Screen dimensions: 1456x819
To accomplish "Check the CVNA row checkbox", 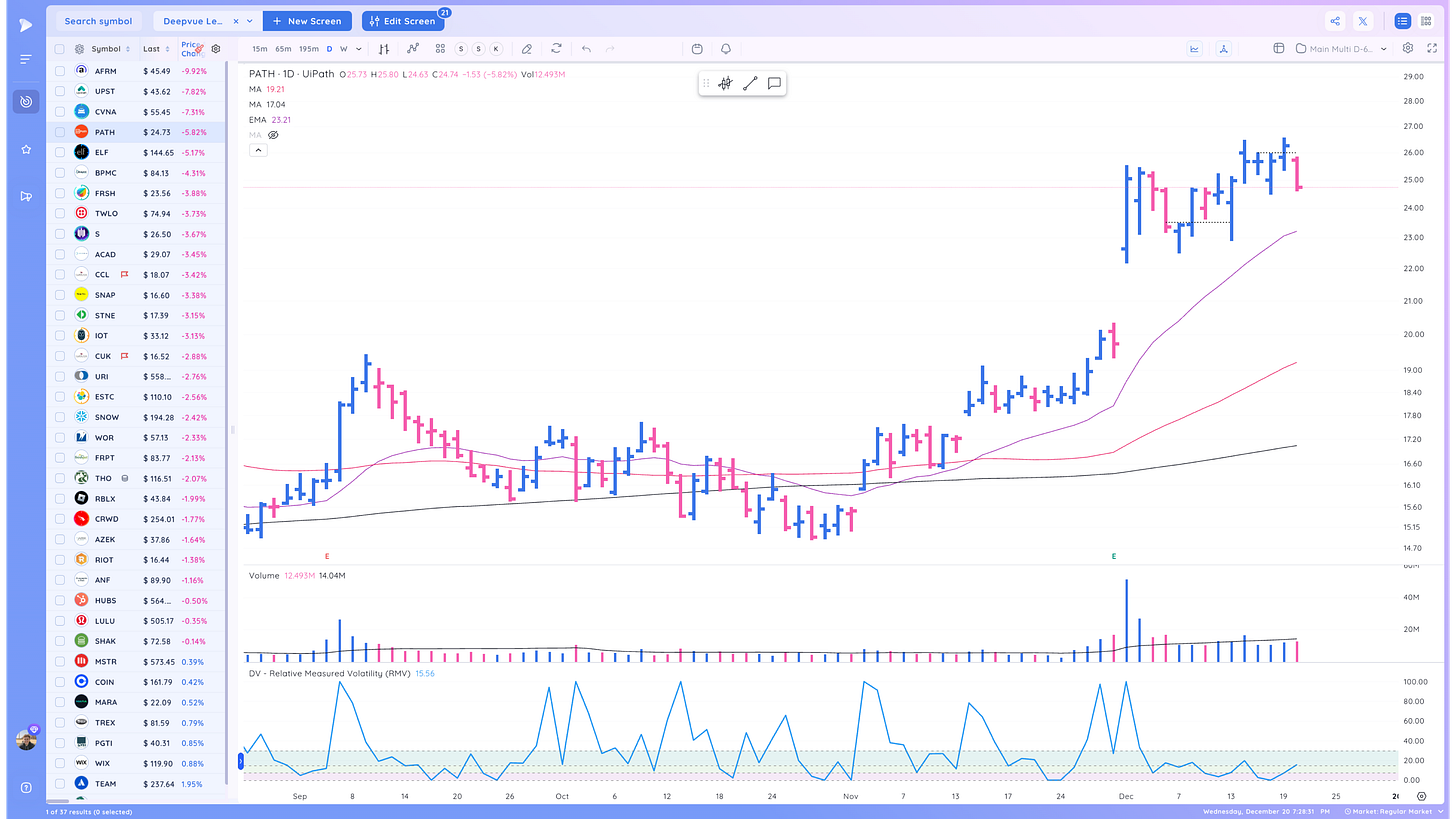I will coord(60,112).
